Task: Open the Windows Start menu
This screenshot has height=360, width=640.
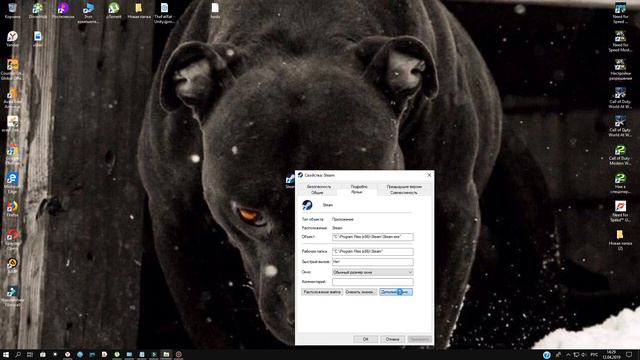Action: pos(6,355)
